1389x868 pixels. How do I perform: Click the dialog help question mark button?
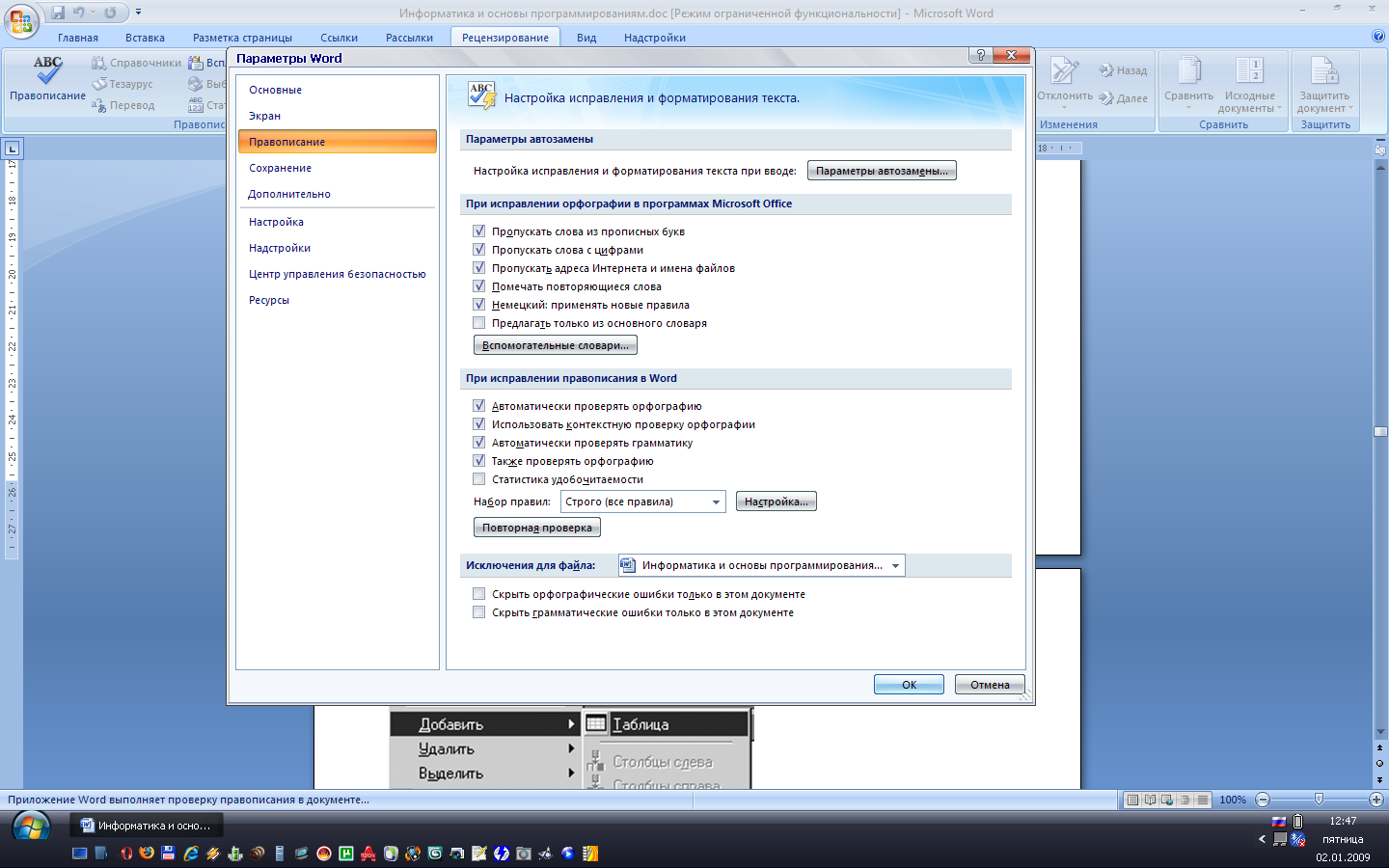[981, 55]
